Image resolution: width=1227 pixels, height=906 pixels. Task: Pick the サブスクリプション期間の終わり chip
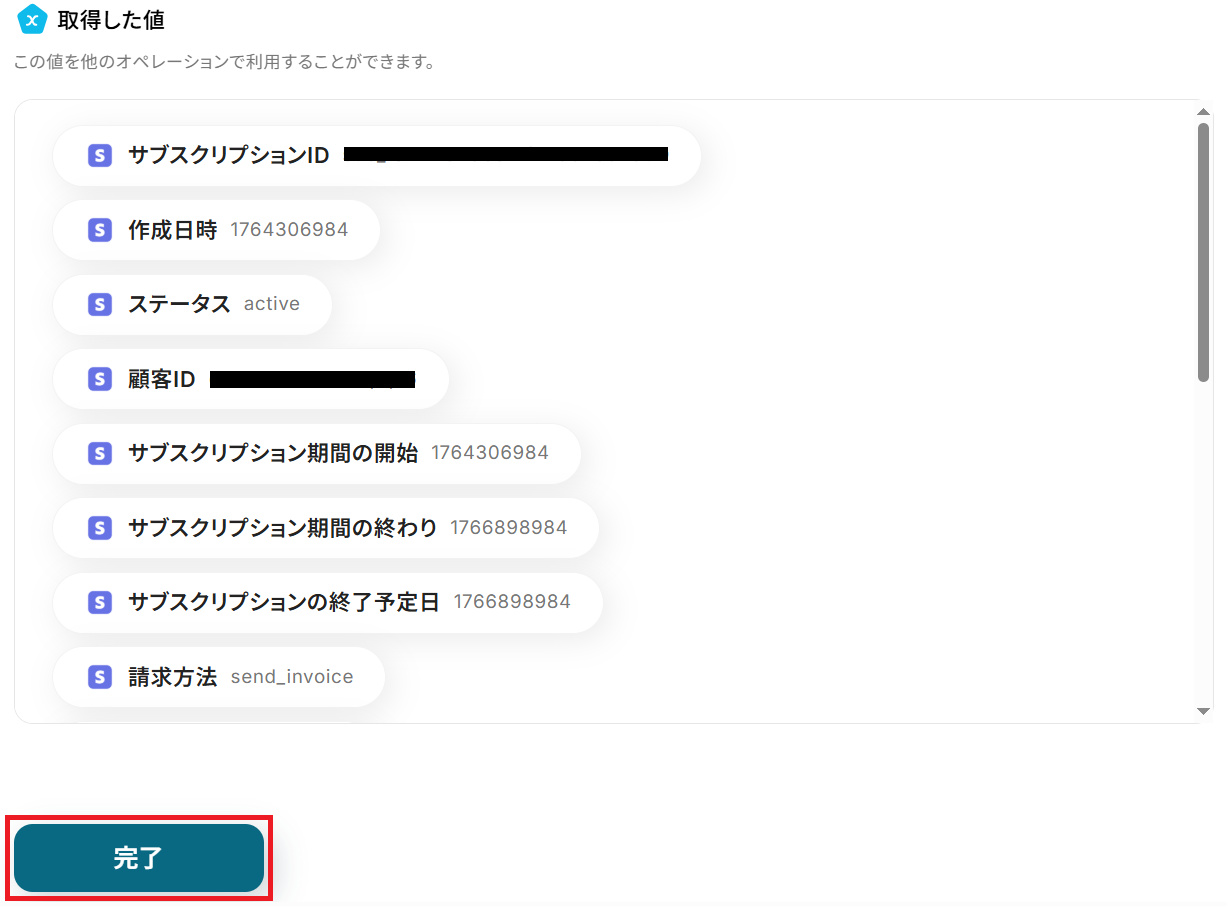pos(326,528)
